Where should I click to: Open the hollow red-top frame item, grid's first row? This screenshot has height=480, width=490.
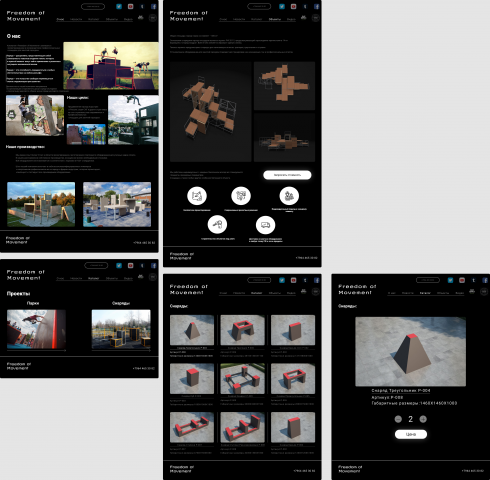tap(242, 330)
